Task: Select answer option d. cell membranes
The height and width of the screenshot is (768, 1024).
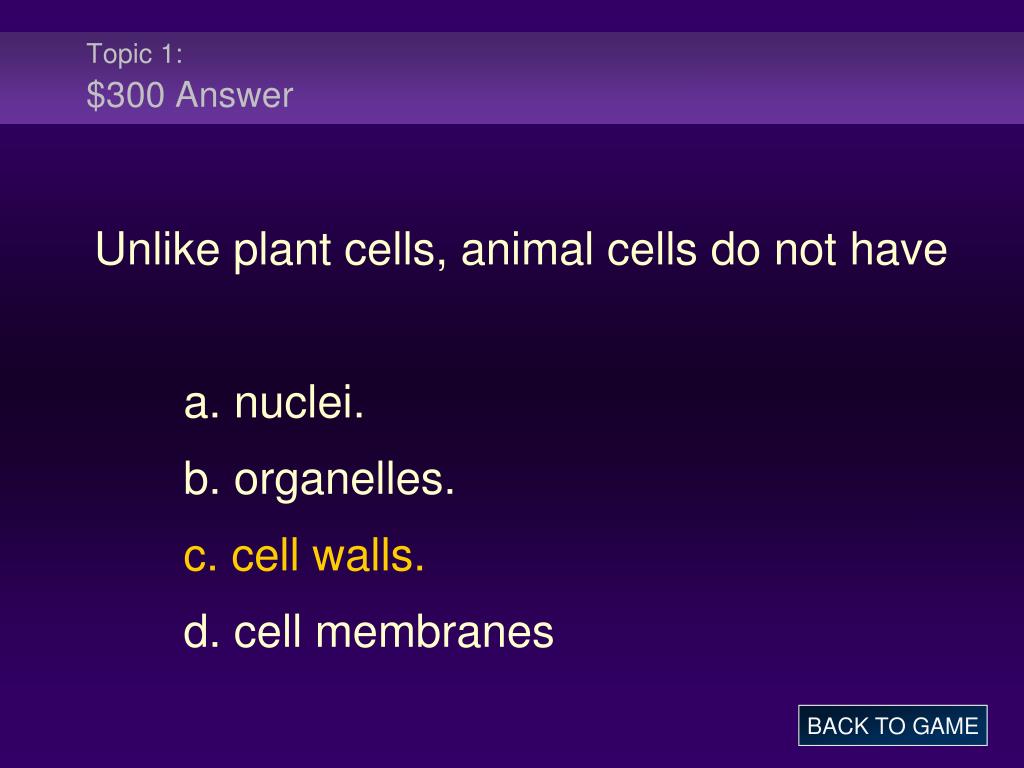Action: 368,632
